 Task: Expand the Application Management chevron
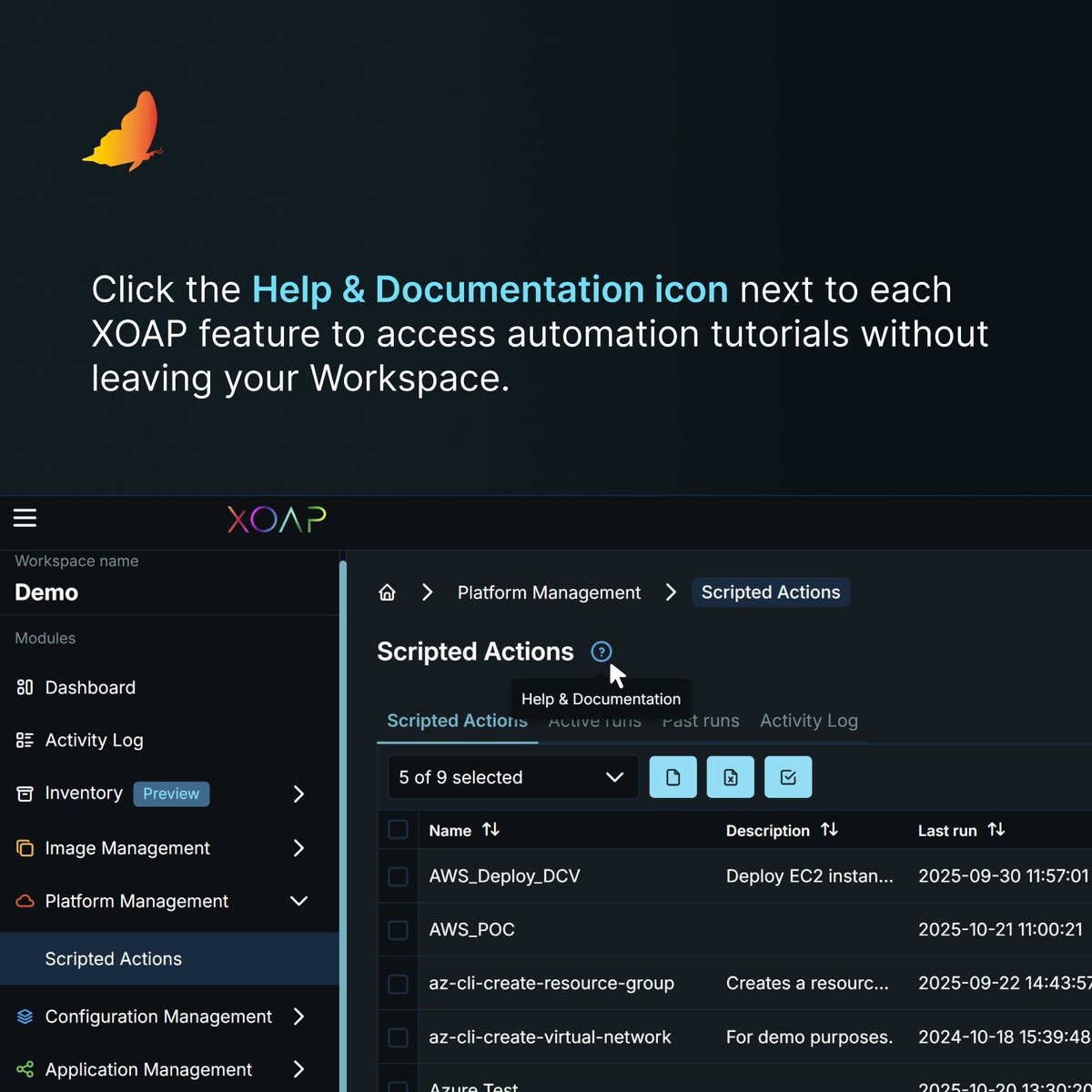tap(298, 1069)
